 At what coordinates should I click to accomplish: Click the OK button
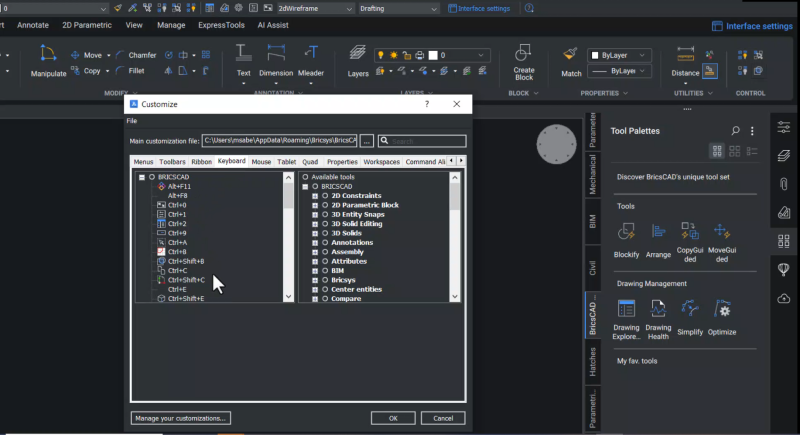(393, 418)
